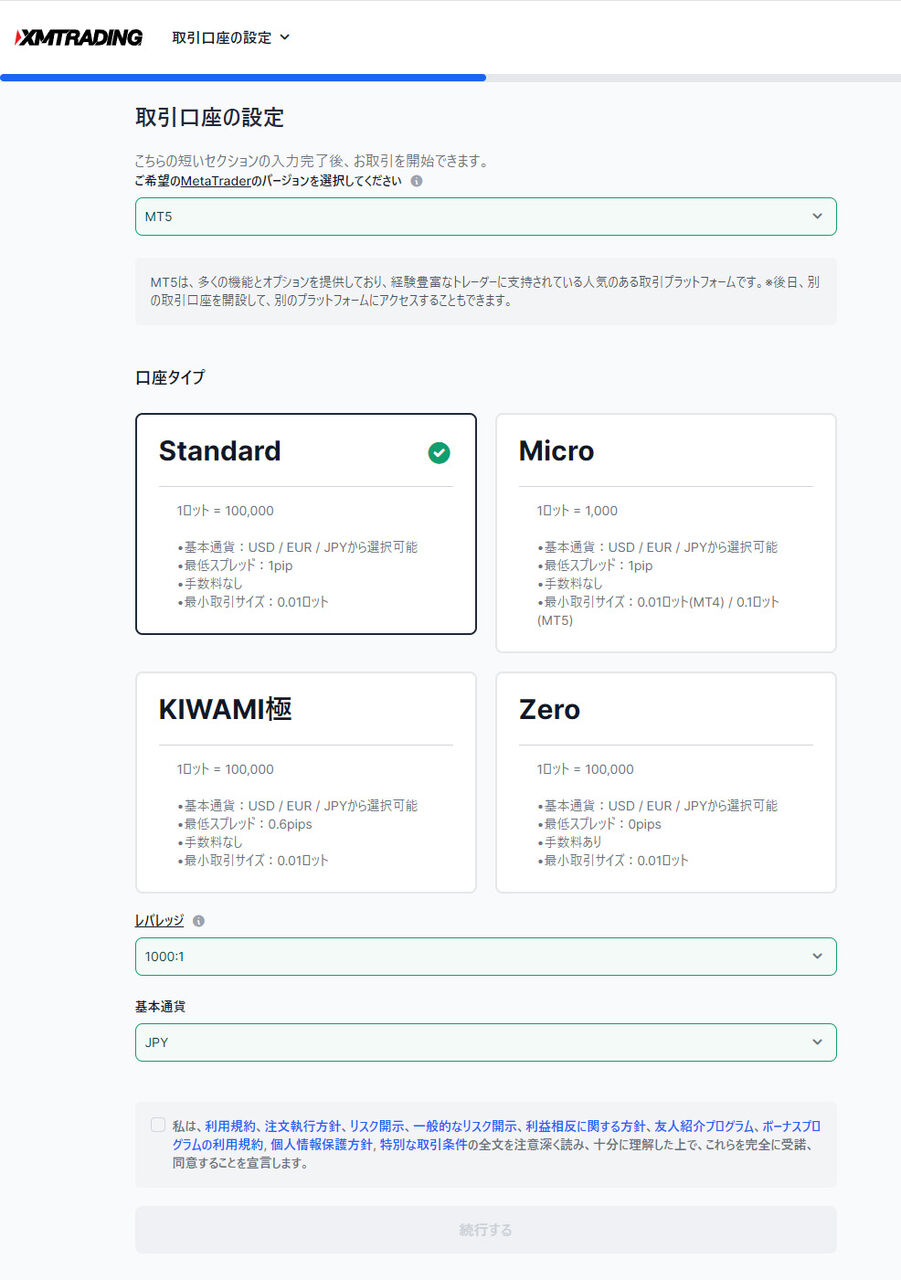Click the 基本通貨 field label
901x1280 pixels.
click(x=160, y=1006)
